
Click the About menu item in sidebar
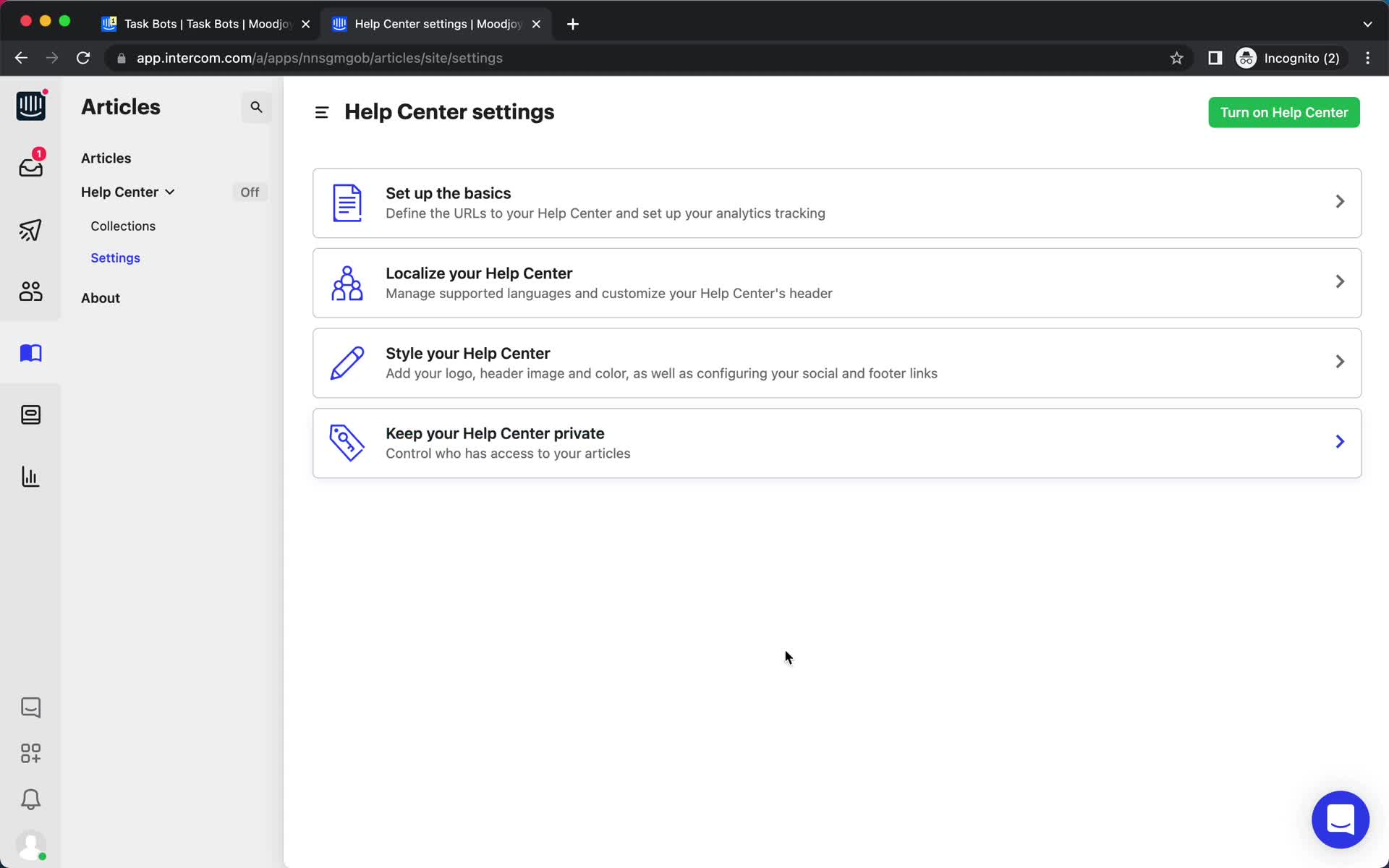coord(100,297)
